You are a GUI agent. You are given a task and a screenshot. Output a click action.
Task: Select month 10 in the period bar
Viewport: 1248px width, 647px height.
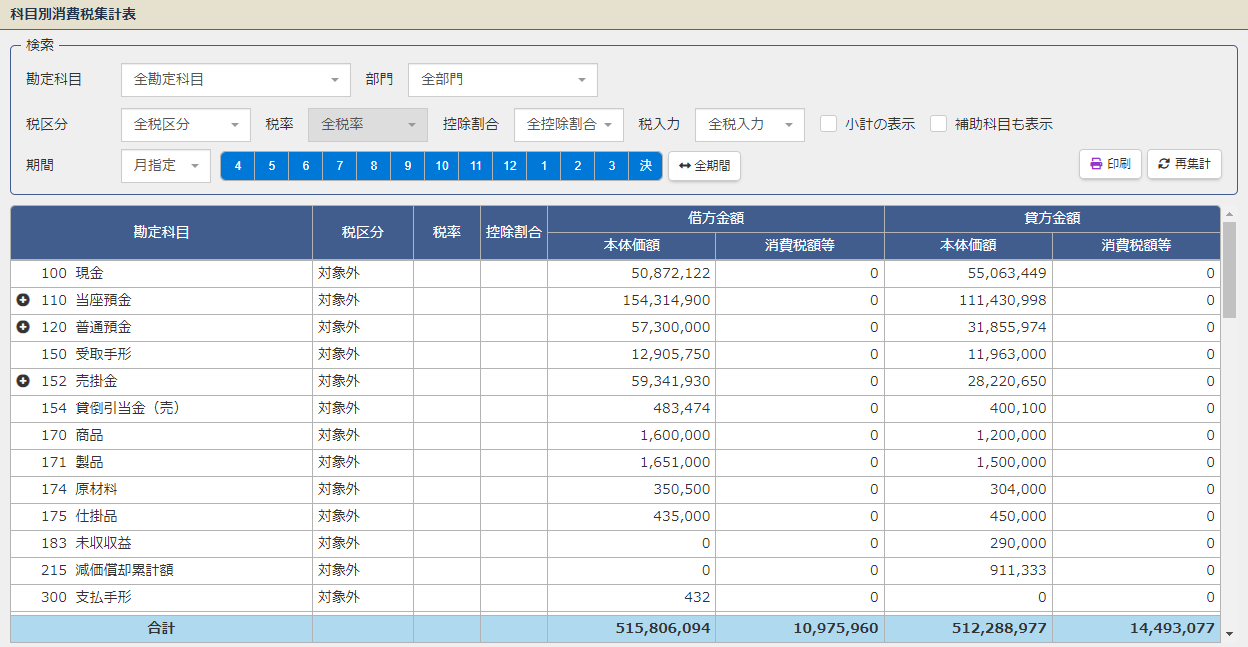(442, 166)
